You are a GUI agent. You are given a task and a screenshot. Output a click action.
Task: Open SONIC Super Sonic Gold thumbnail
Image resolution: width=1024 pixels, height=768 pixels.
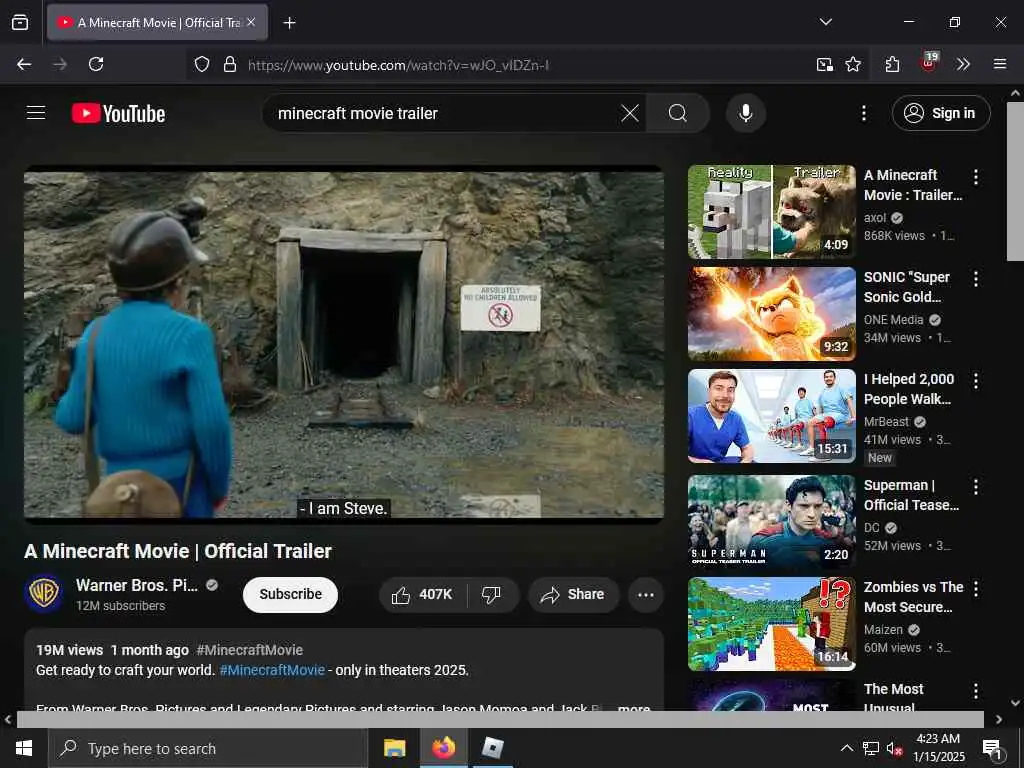click(x=771, y=313)
